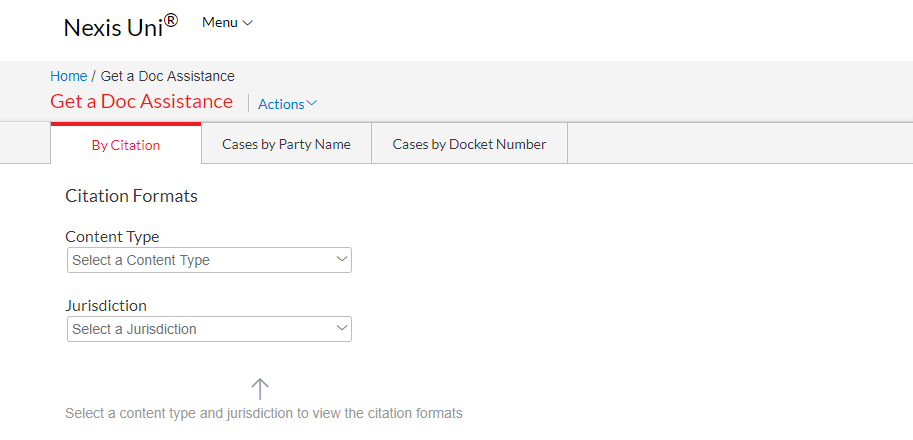
Task: Click the citation formats hint text
Action: pos(264,414)
